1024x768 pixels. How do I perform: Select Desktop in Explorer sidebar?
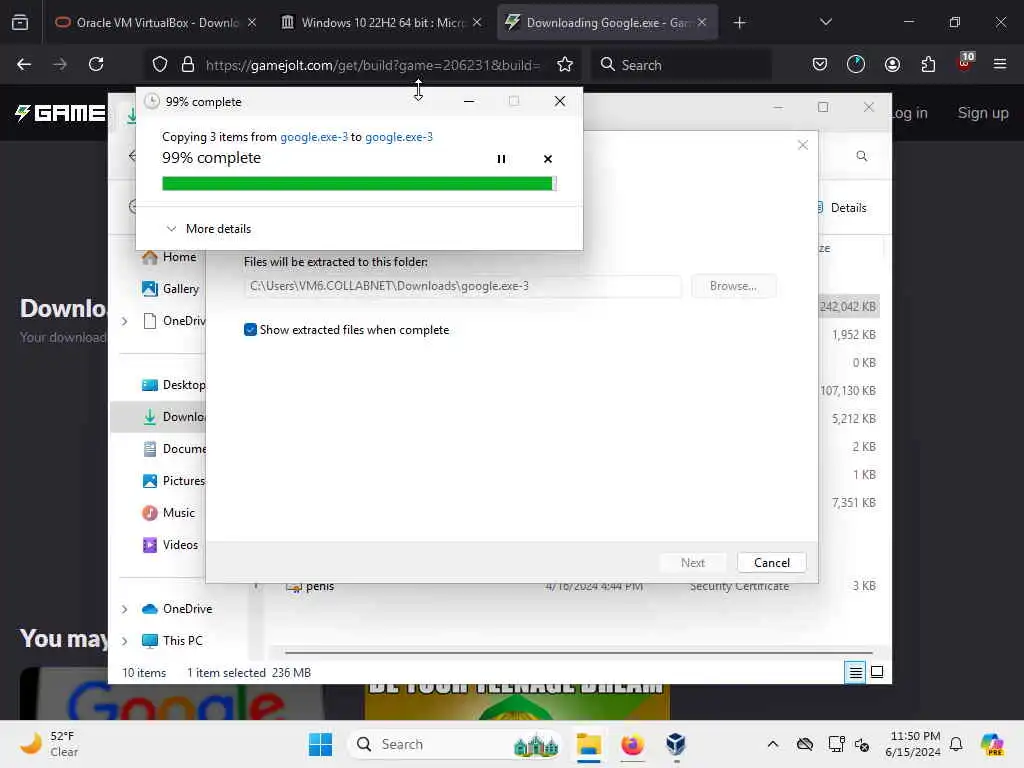(173, 385)
